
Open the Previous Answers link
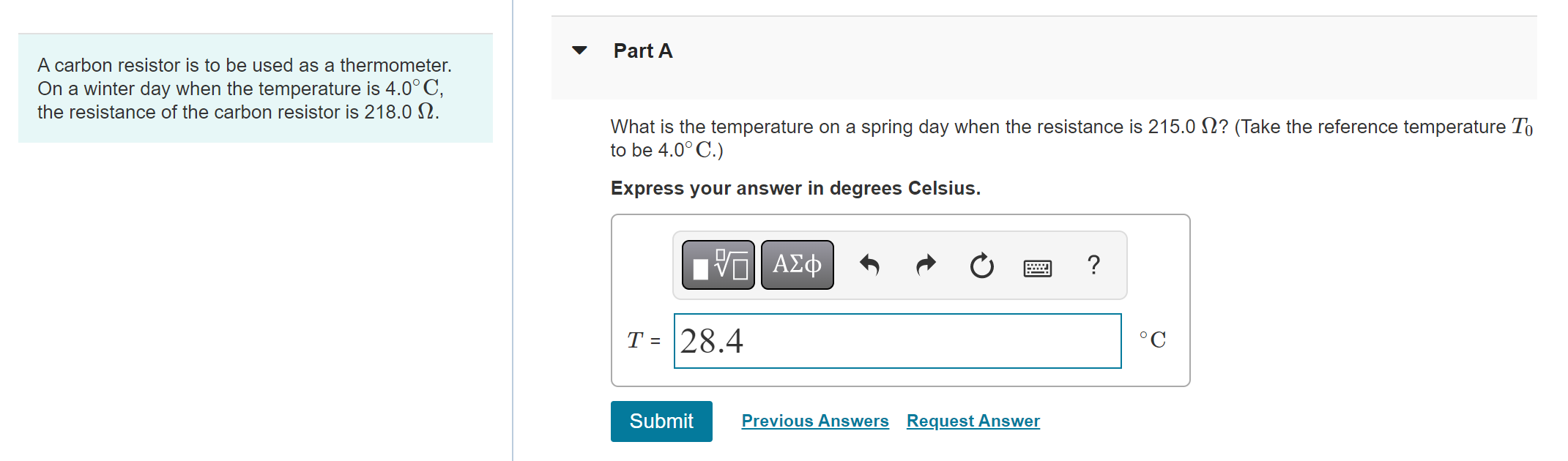(814, 421)
